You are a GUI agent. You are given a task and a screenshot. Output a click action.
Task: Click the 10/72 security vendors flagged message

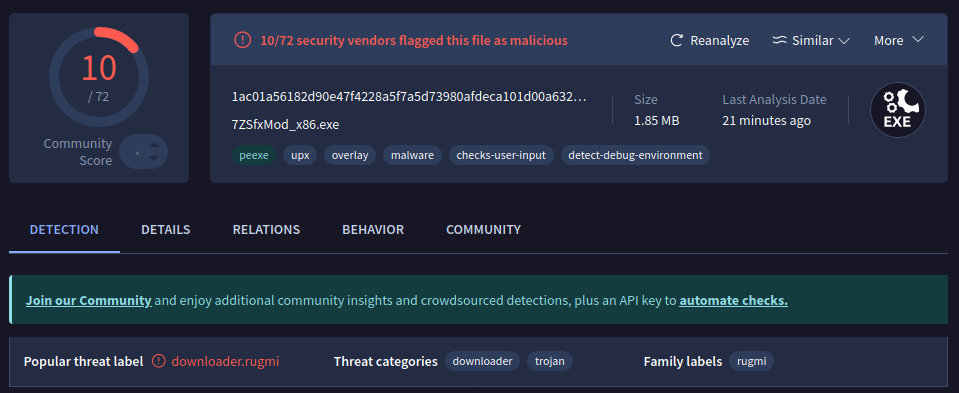click(x=414, y=40)
